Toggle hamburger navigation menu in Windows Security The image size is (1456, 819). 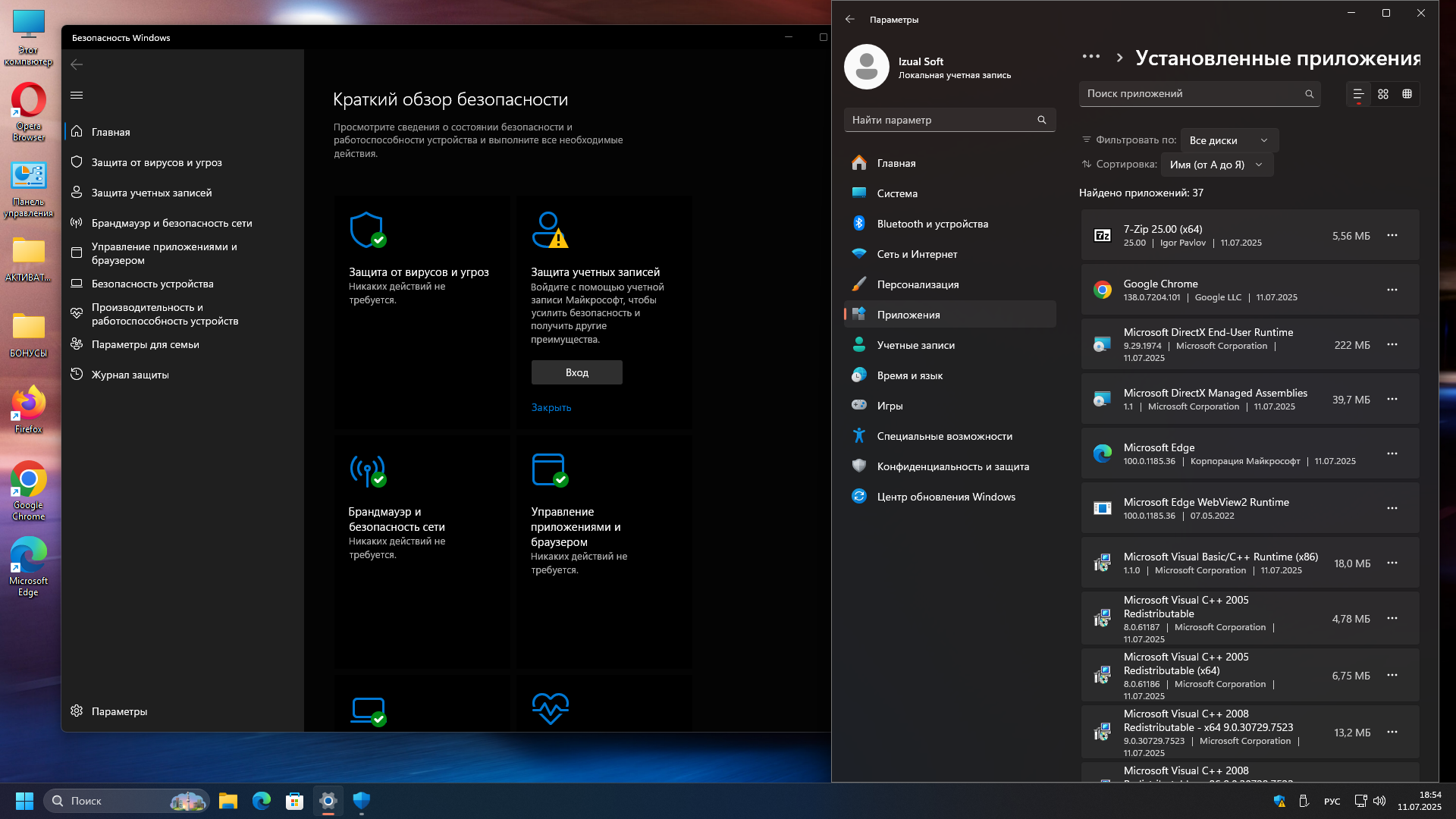click(77, 95)
